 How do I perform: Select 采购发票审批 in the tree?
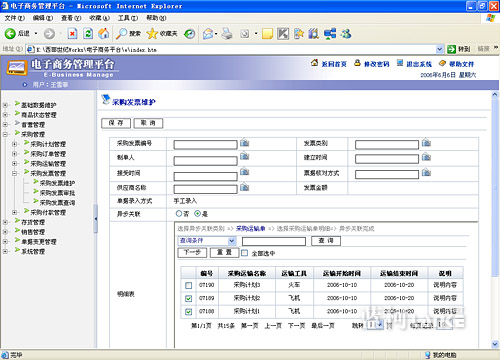click(57, 193)
